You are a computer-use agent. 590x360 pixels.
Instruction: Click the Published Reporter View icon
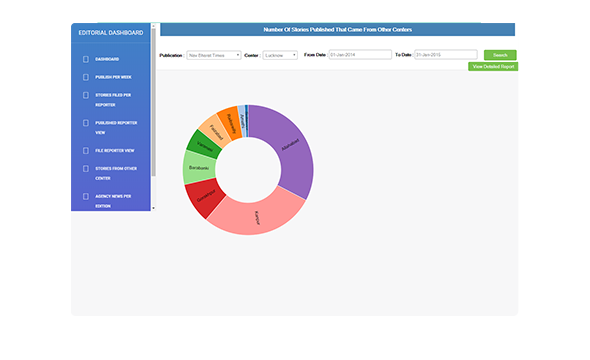click(x=86, y=123)
